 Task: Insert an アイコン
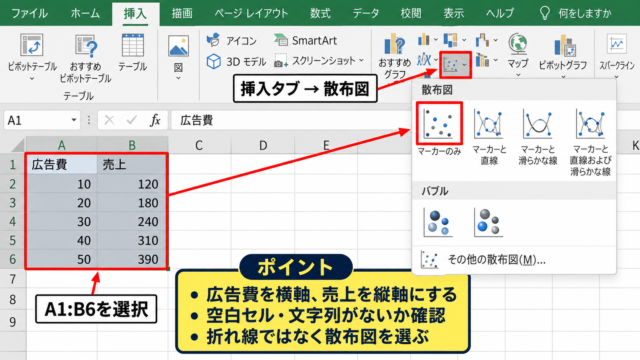[232, 40]
